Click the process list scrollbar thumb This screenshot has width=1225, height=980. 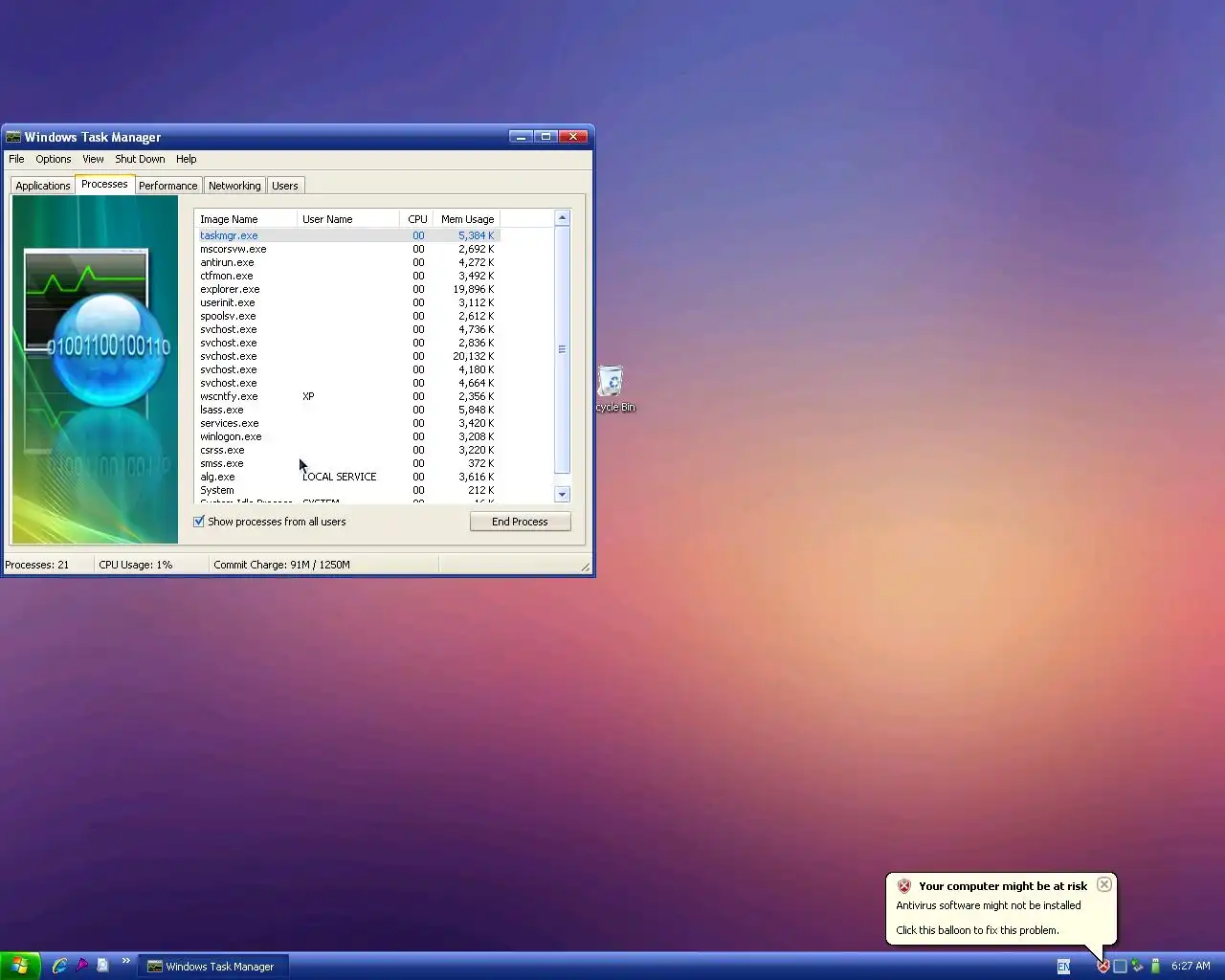[563, 349]
